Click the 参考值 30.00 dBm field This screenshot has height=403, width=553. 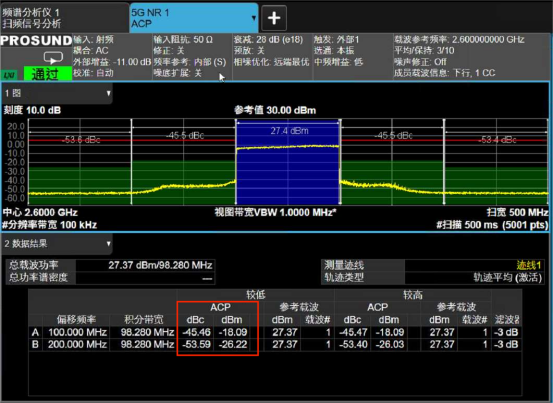click(x=275, y=110)
